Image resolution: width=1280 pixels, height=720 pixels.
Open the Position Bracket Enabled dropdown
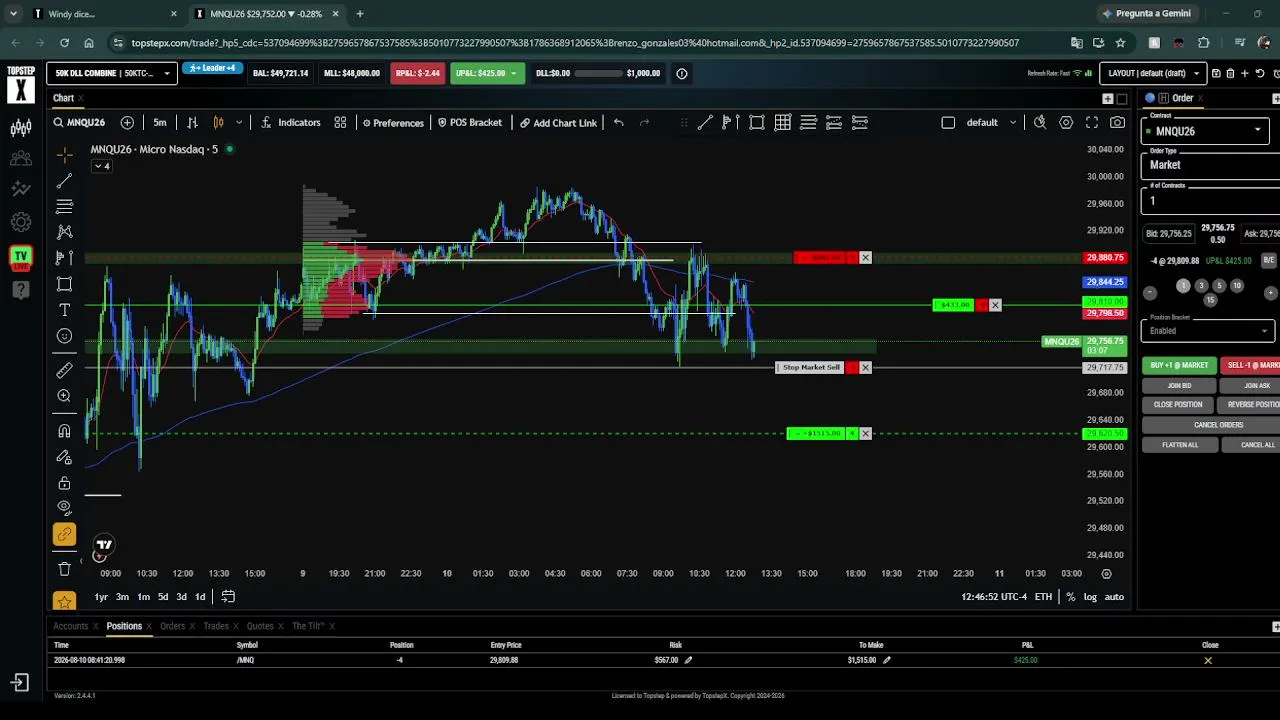(x=1207, y=331)
